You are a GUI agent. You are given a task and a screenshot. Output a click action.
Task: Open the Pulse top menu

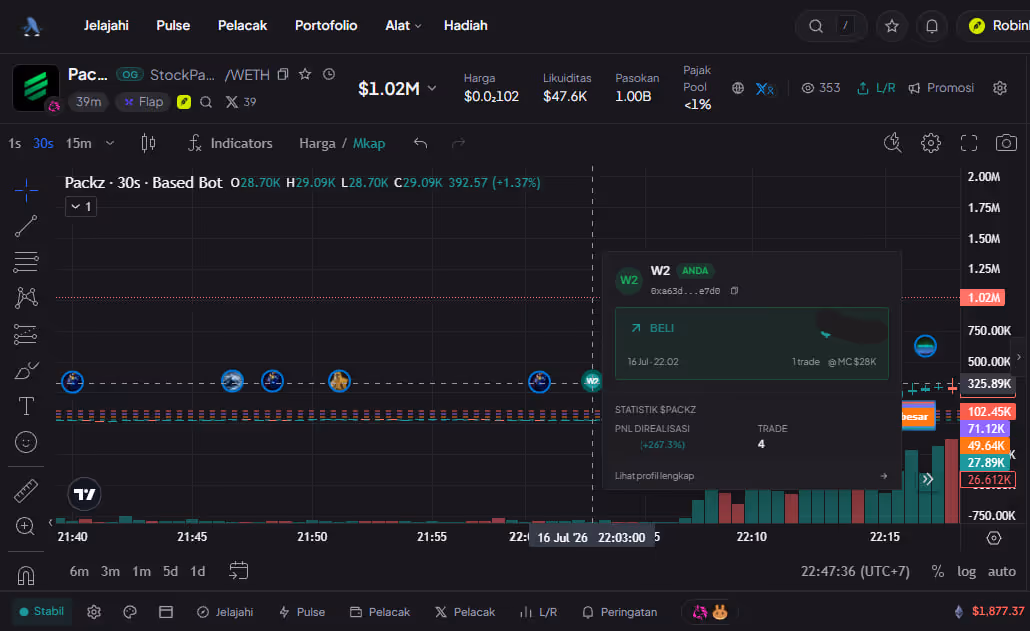coord(173,26)
